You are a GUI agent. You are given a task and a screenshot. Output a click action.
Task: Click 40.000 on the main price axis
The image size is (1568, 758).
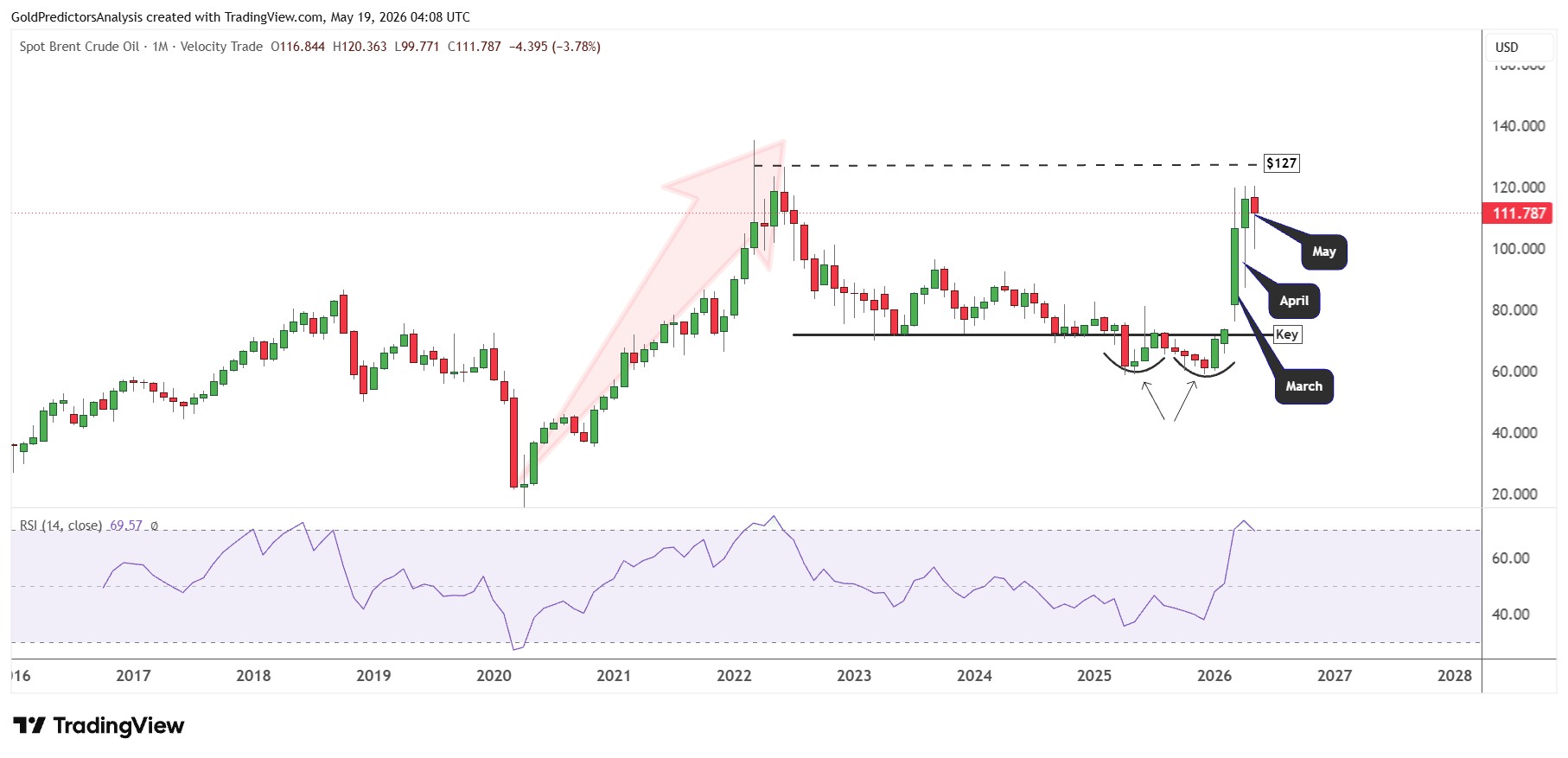click(x=1514, y=433)
